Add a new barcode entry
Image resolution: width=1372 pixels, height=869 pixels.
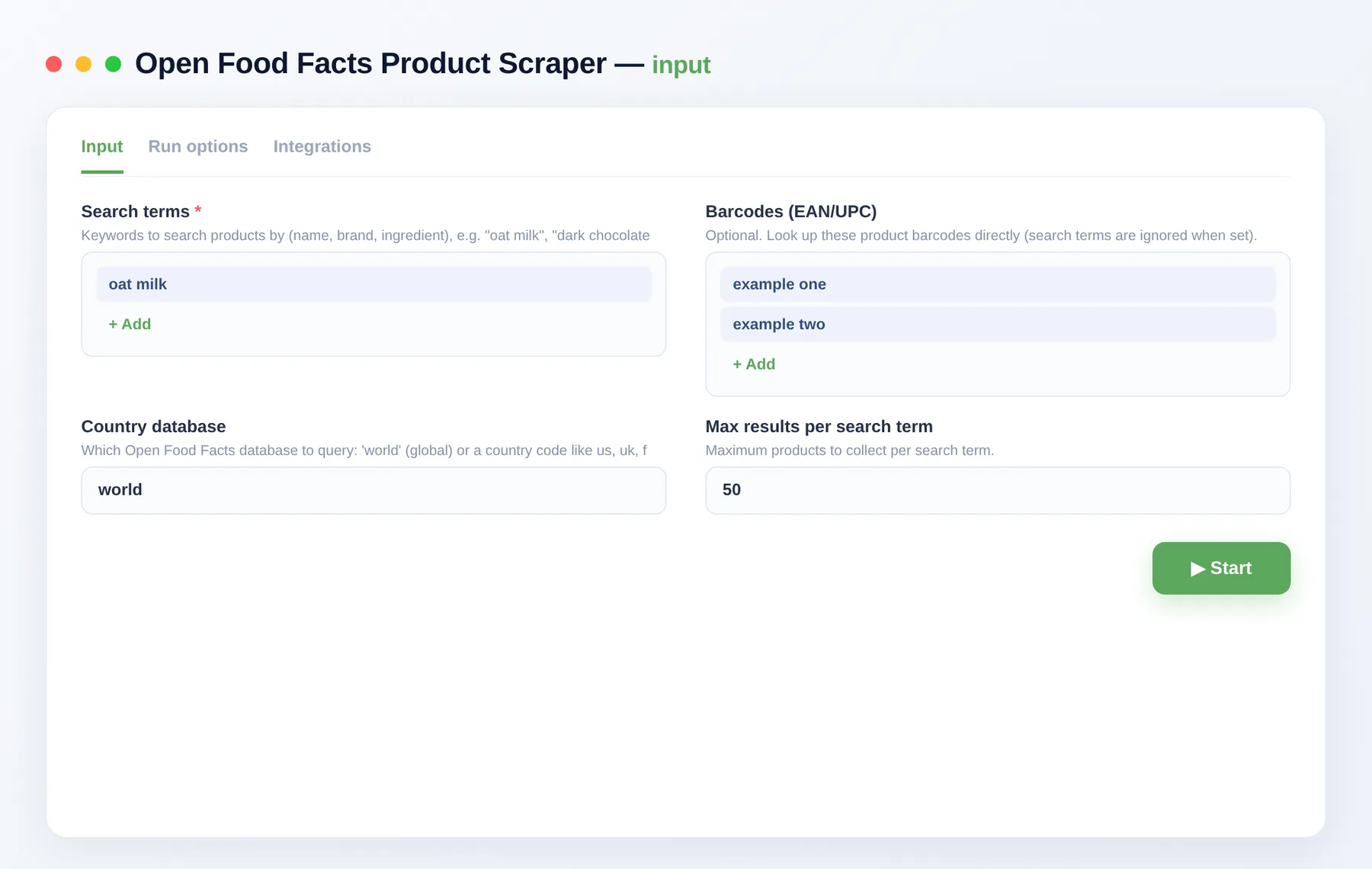[754, 364]
